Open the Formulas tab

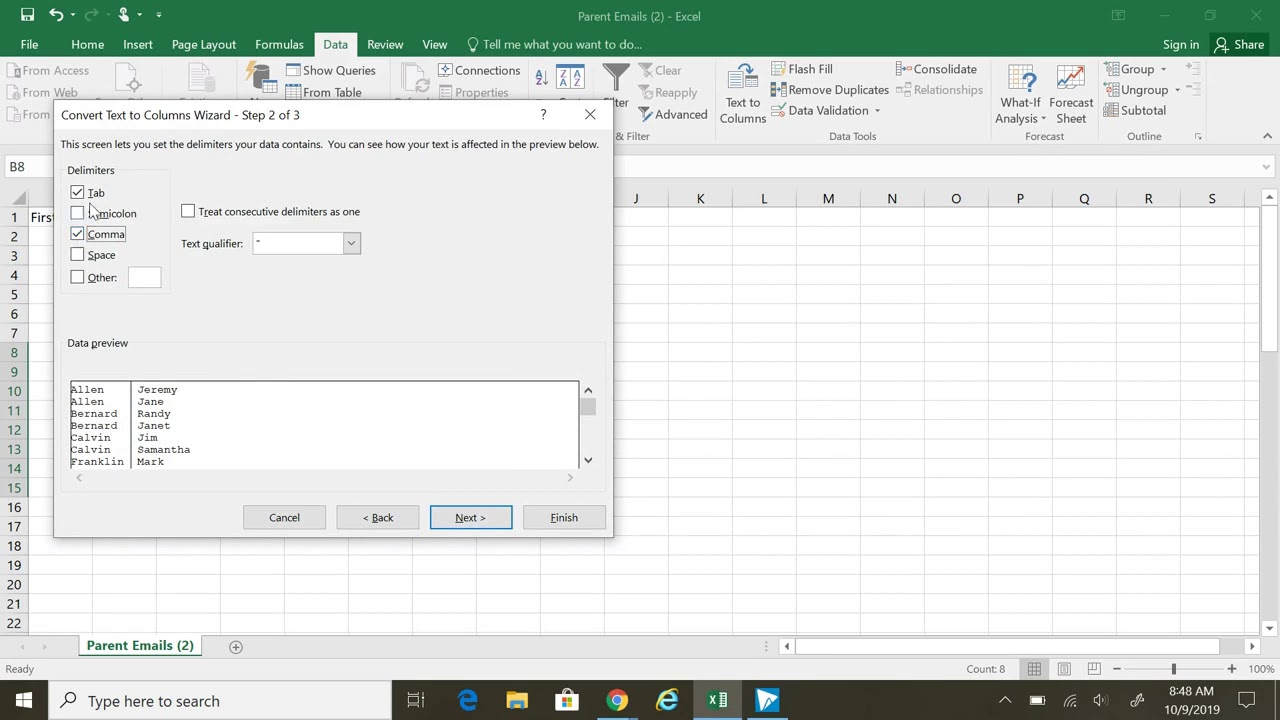279,44
